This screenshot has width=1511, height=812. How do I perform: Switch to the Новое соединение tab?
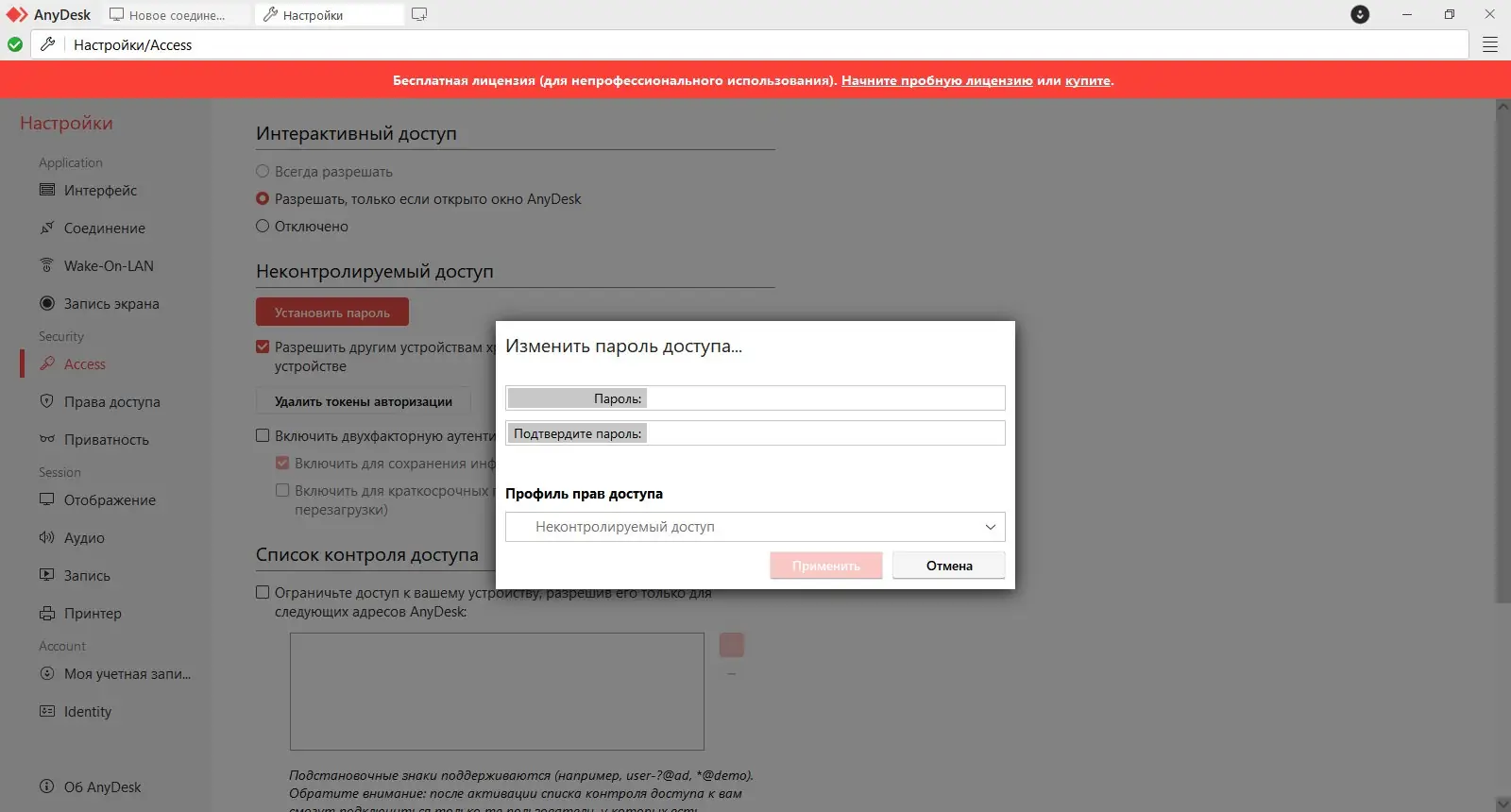(178, 15)
